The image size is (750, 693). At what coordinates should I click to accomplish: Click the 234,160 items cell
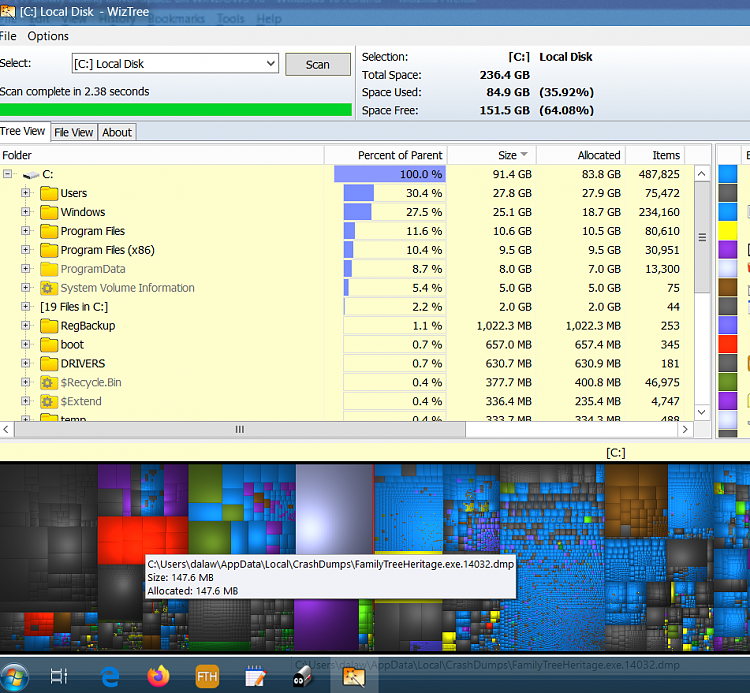pyautogui.click(x=659, y=212)
